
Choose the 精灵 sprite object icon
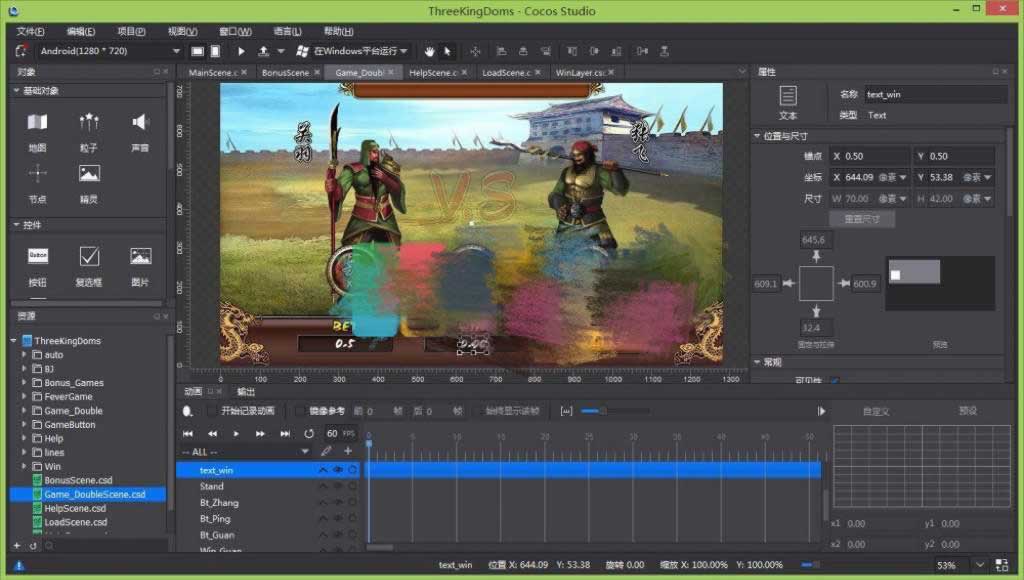click(x=89, y=174)
